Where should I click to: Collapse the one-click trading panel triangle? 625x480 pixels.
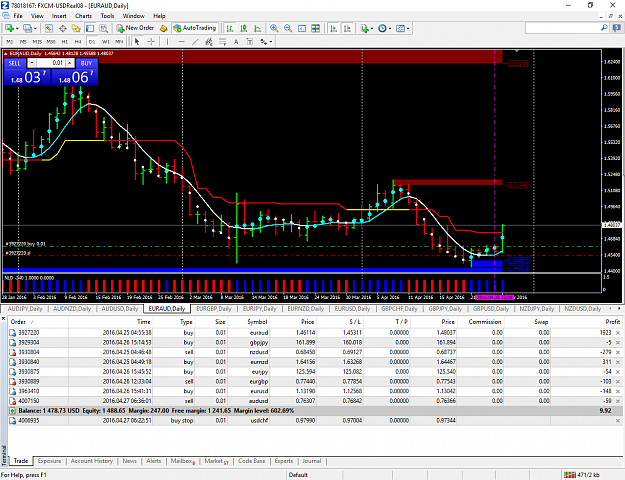(x=6, y=53)
